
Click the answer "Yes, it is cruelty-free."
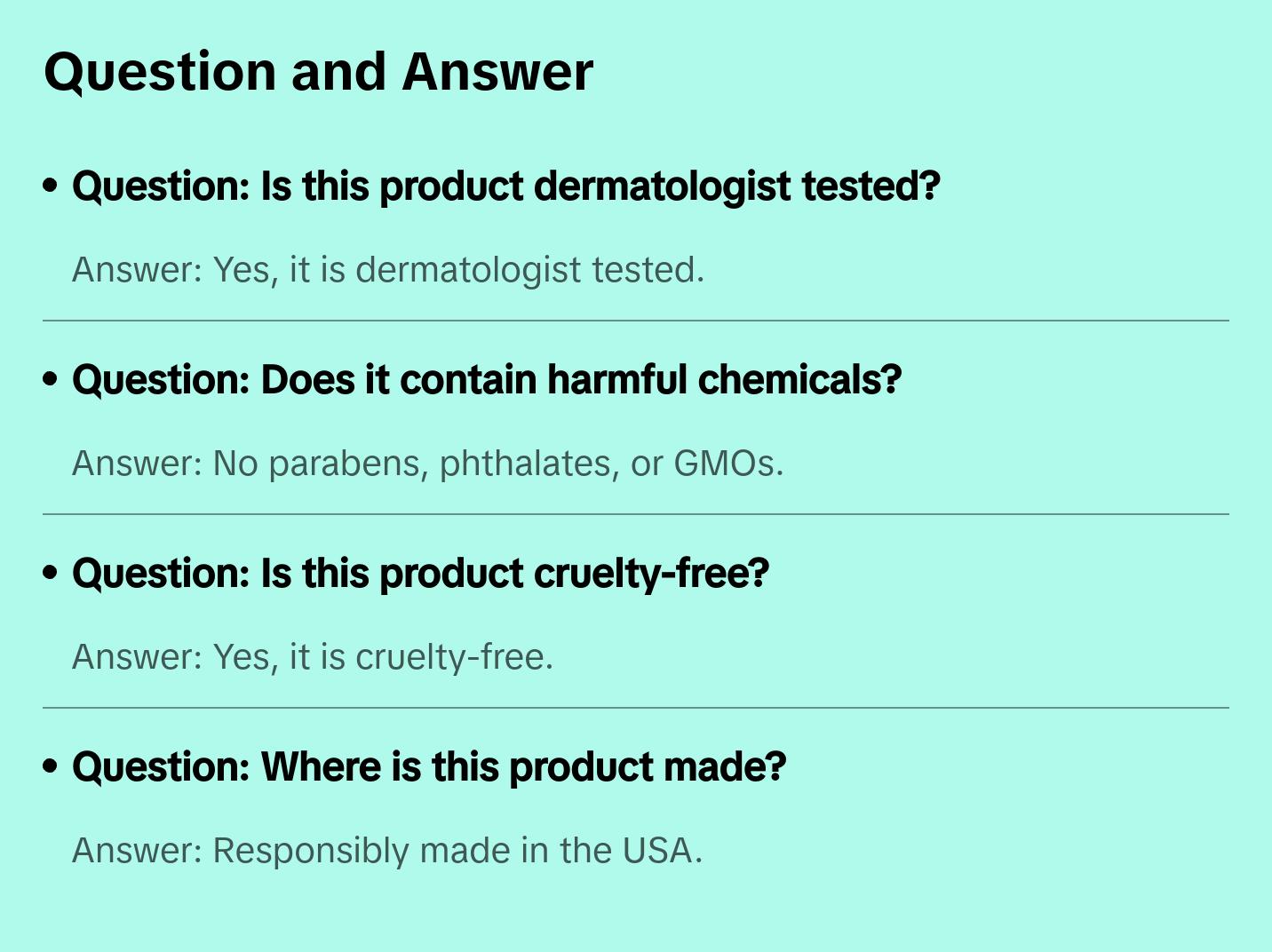click(313, 657)
